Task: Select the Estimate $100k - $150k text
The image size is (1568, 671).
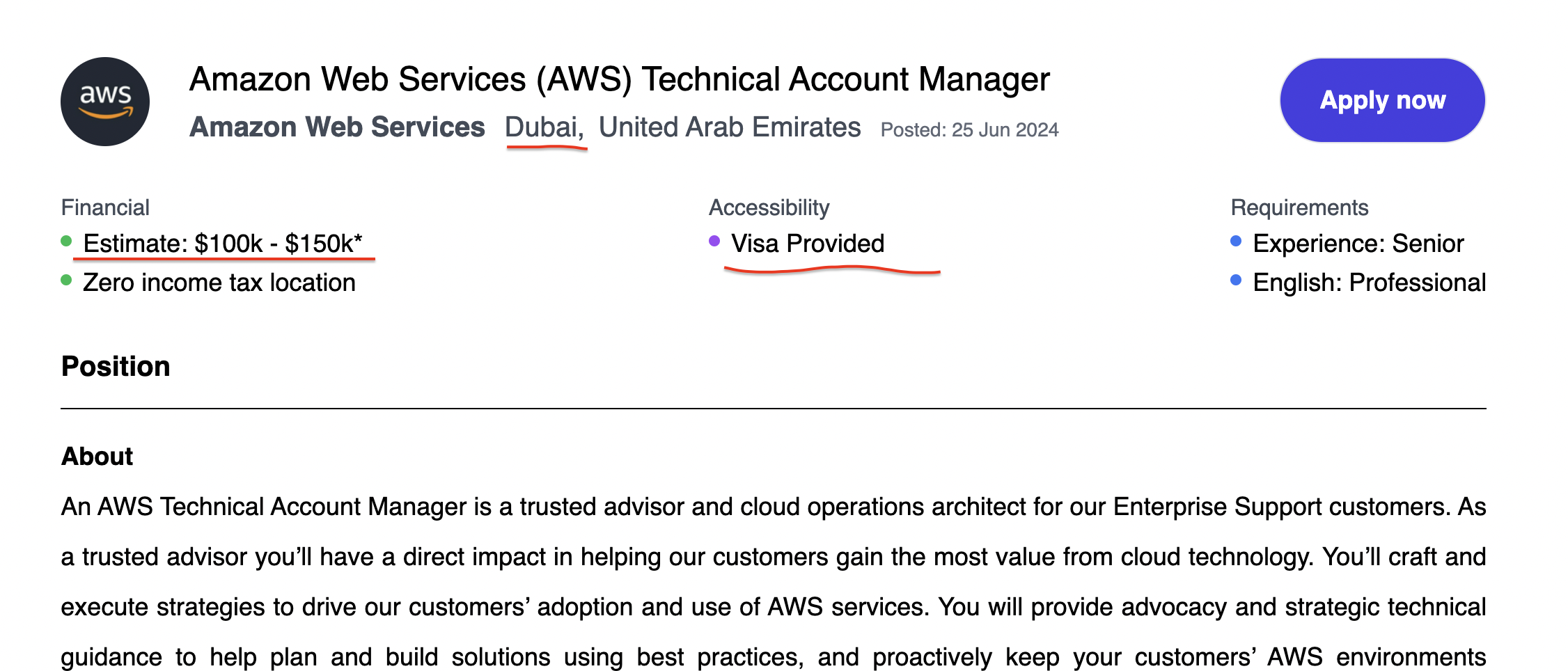Action: (x=223, y=244)
